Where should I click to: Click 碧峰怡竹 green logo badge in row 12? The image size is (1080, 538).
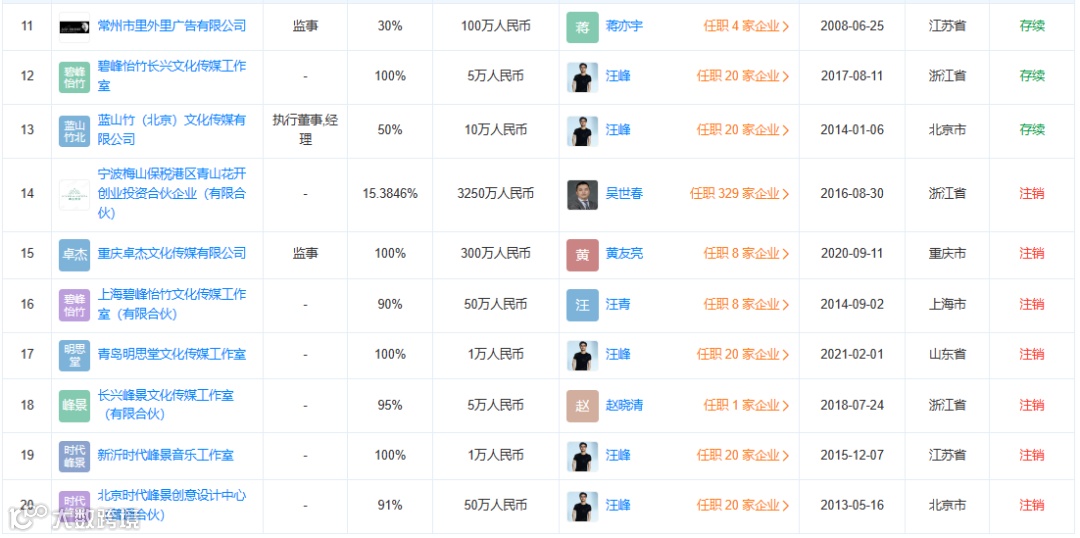(75, 77)
